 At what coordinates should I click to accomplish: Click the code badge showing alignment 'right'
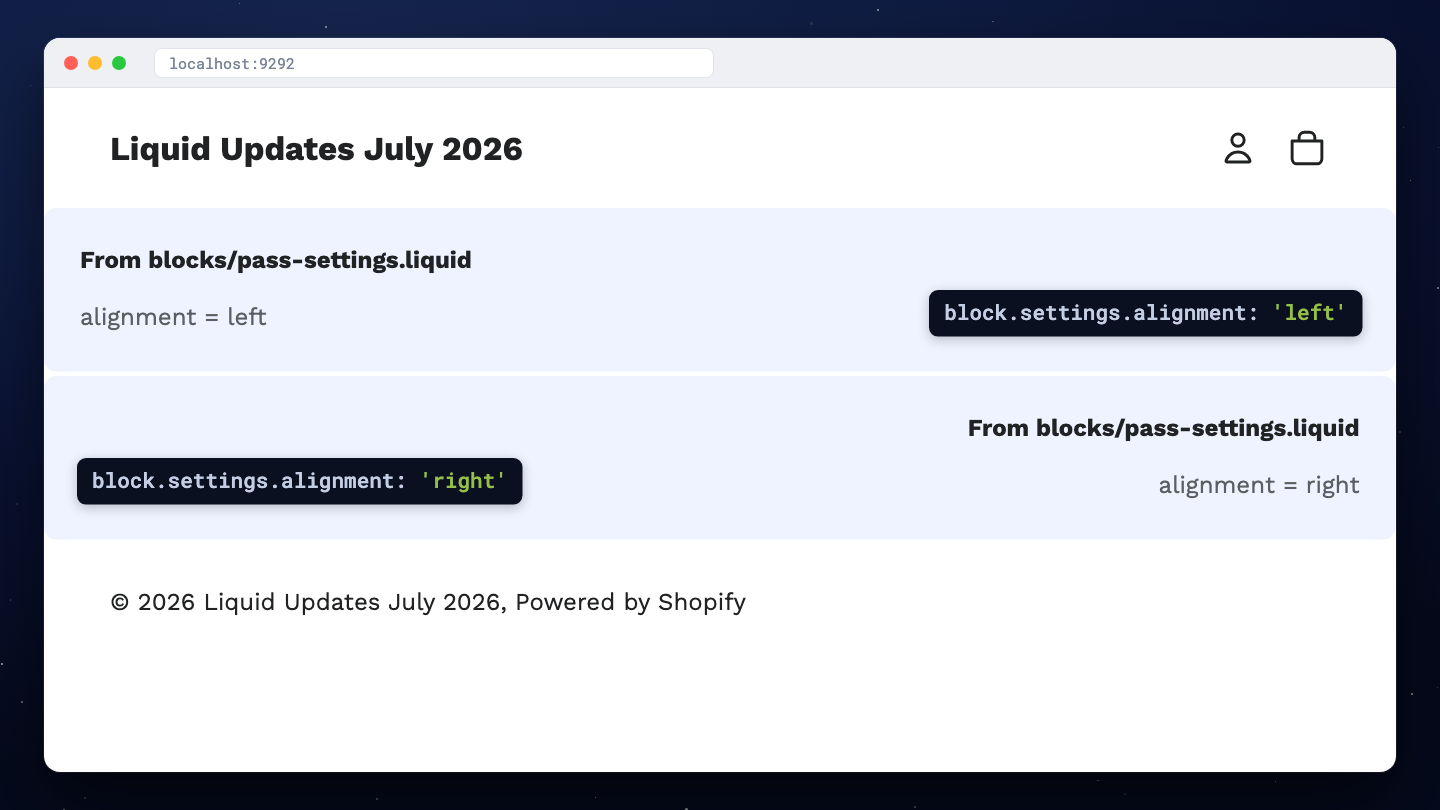click(x=300, y=481)
